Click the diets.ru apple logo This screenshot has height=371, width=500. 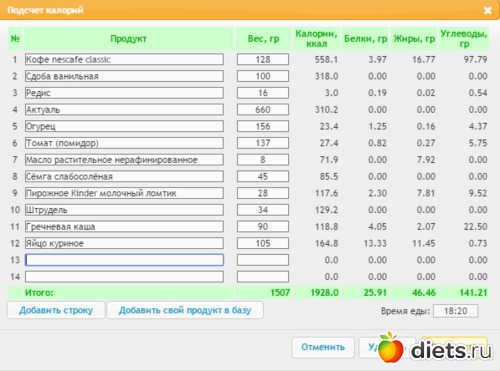tap(390, 347)
